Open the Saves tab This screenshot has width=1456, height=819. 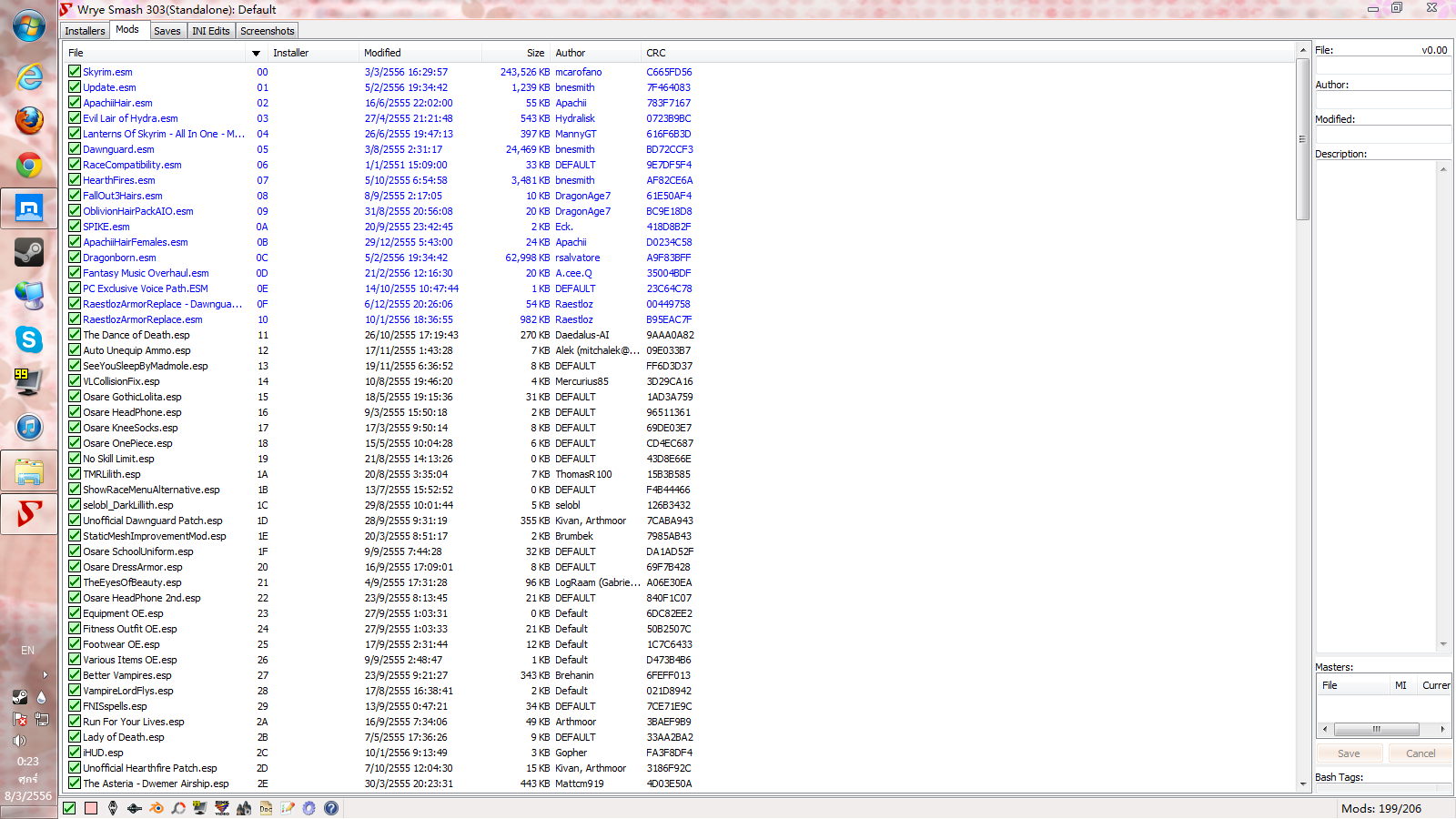click(x=167, y=31)
